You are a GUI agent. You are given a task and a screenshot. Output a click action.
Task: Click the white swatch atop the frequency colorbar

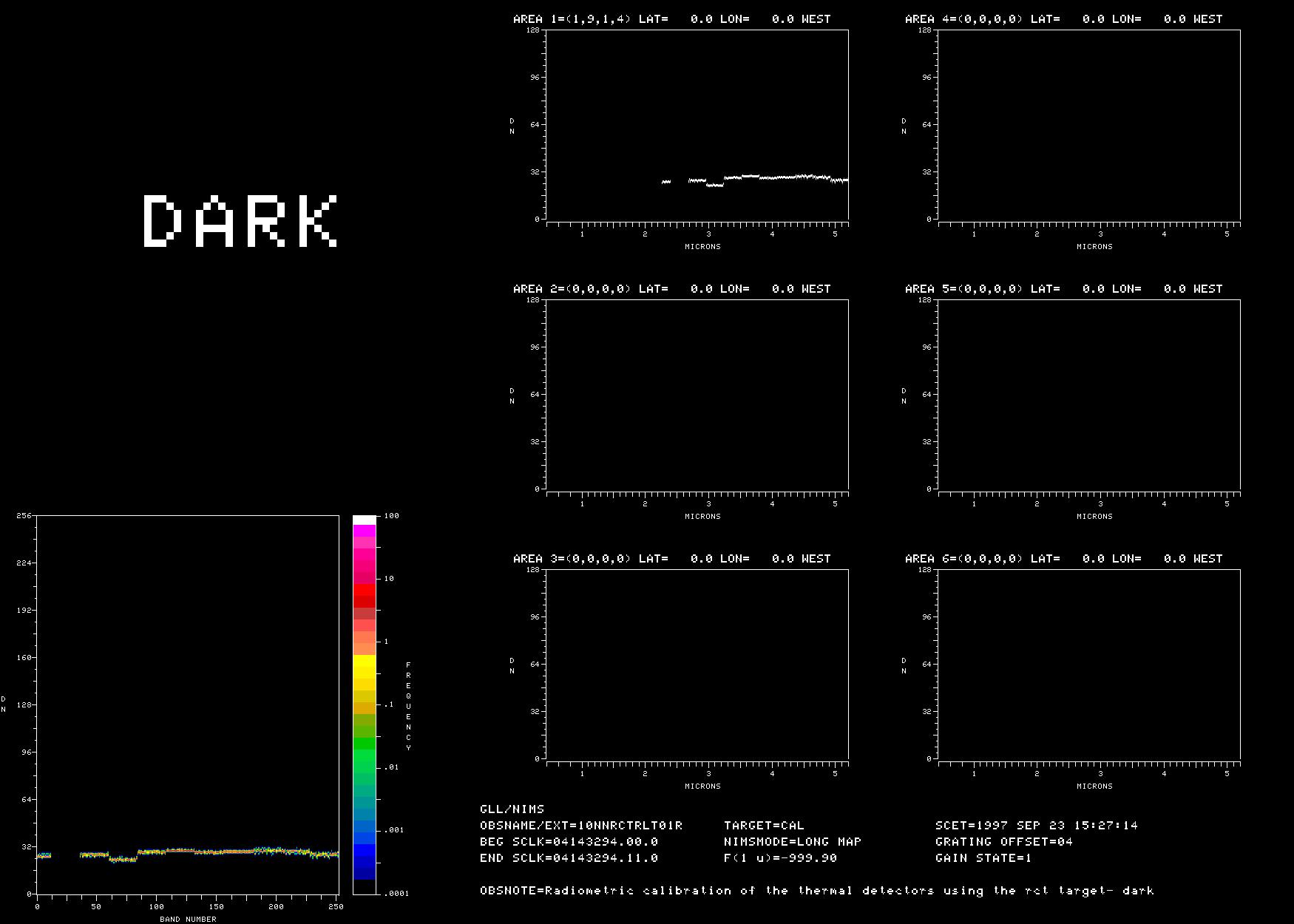point(364,520)
